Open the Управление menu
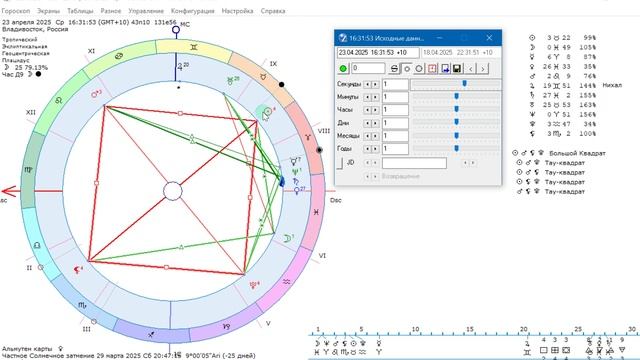The image size is (640, 360). coord(146,11)
